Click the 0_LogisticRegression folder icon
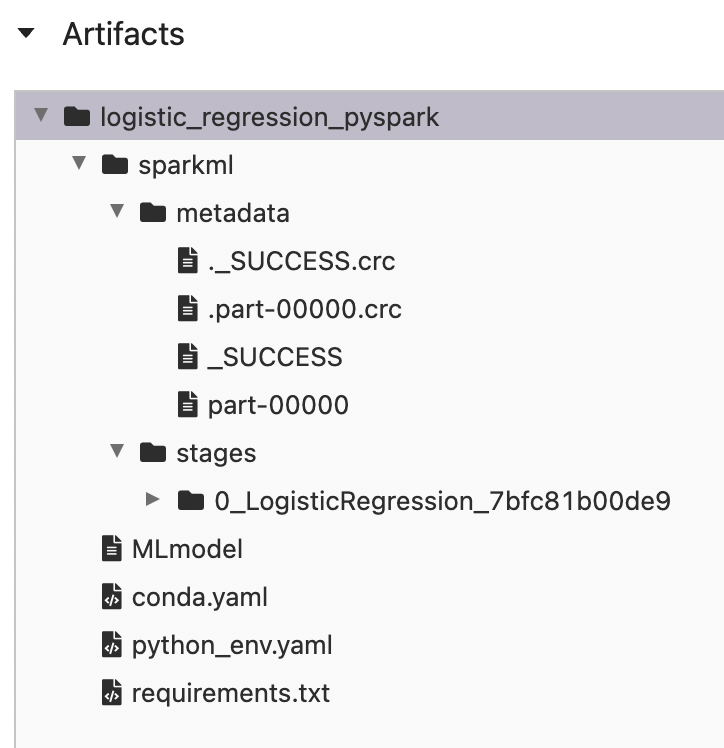The image size is (724, 748). coord(190,501)
